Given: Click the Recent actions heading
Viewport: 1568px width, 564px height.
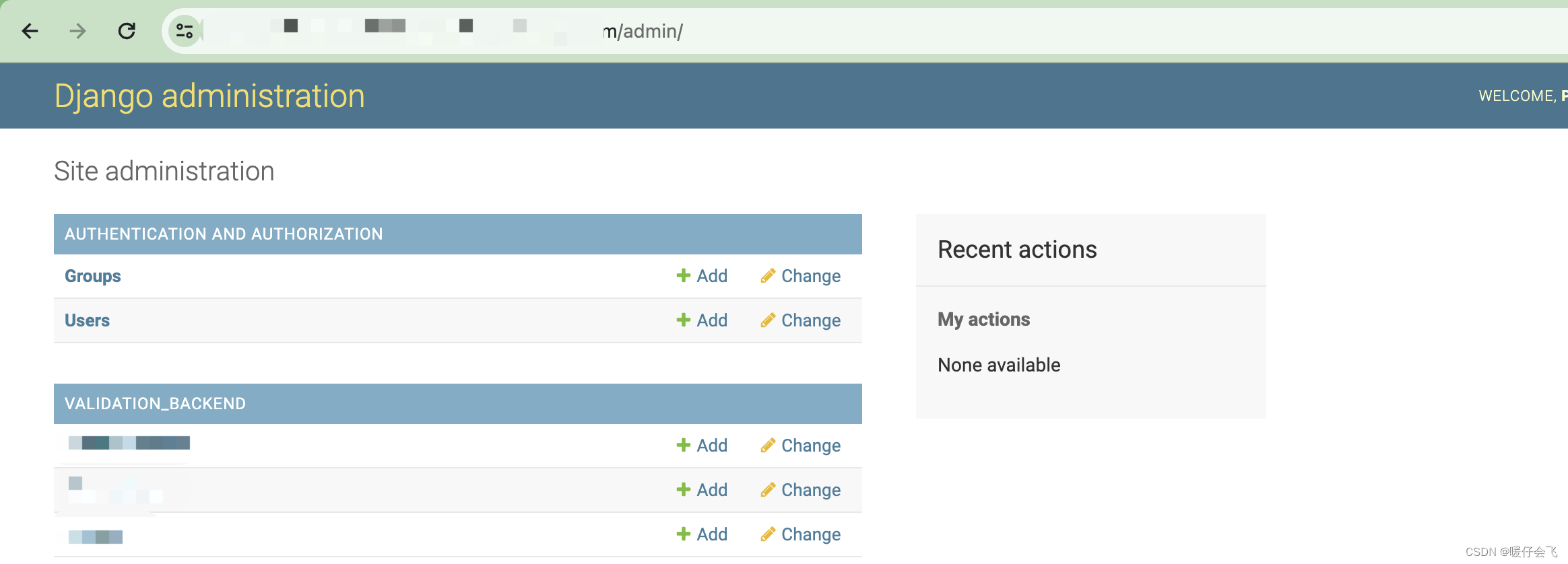Looking at the screenshot, I should point(1017,250).
